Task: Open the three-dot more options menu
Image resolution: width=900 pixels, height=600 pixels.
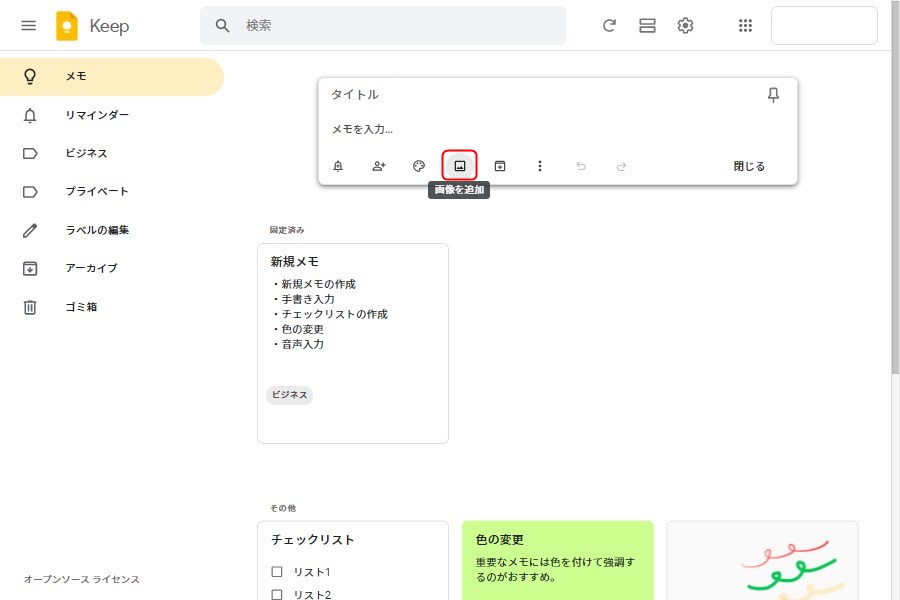Action: (x=540, y=166)
